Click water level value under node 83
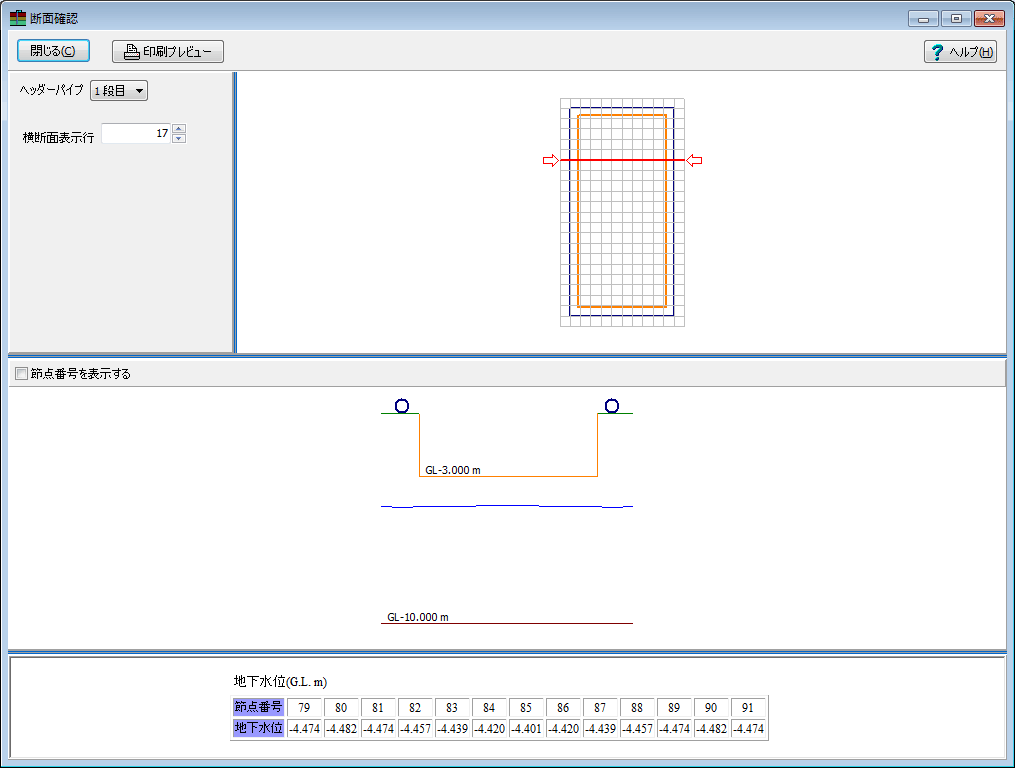Screen dimensions: 1015x768 [x=452, y=728]
